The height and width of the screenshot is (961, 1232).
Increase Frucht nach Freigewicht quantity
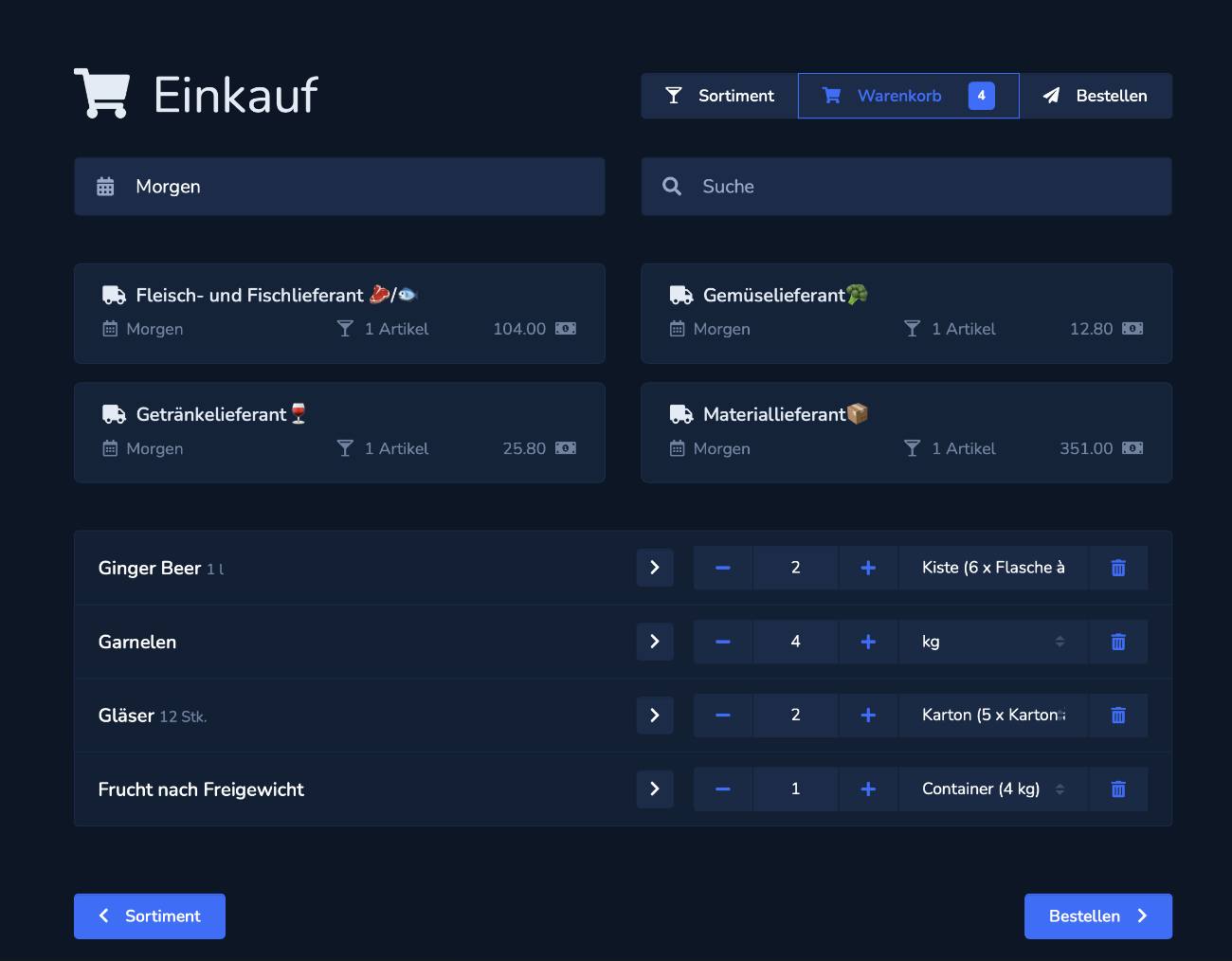868,789
